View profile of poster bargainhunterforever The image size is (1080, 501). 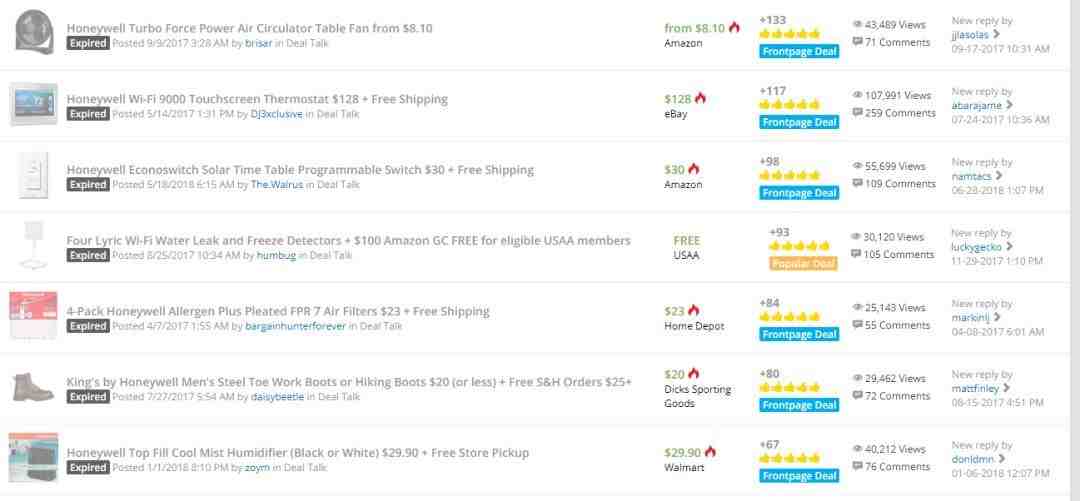coord(295,326)
